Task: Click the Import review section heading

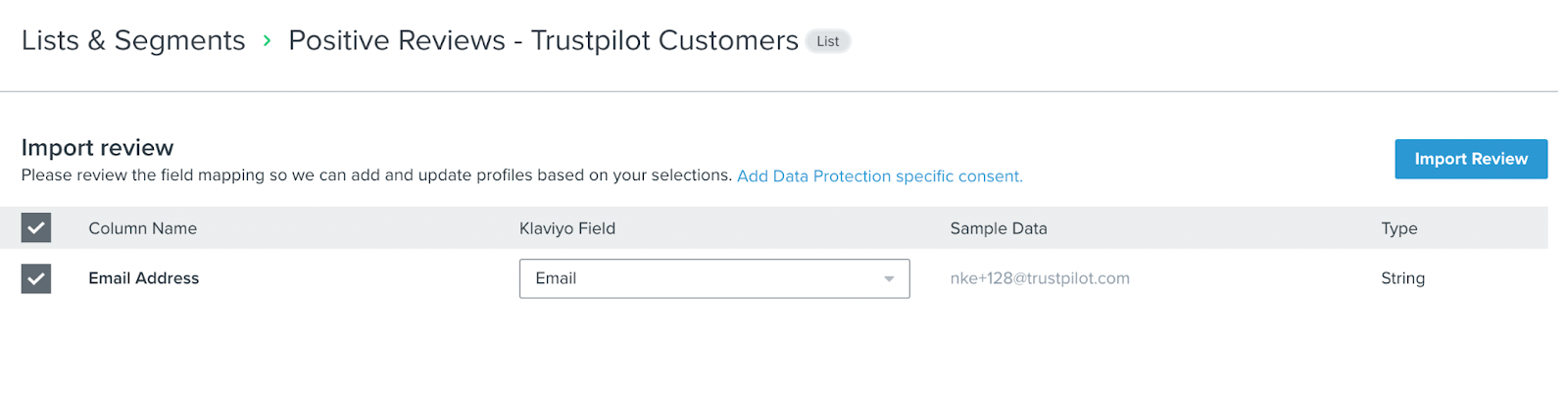Action: [98, 148]
